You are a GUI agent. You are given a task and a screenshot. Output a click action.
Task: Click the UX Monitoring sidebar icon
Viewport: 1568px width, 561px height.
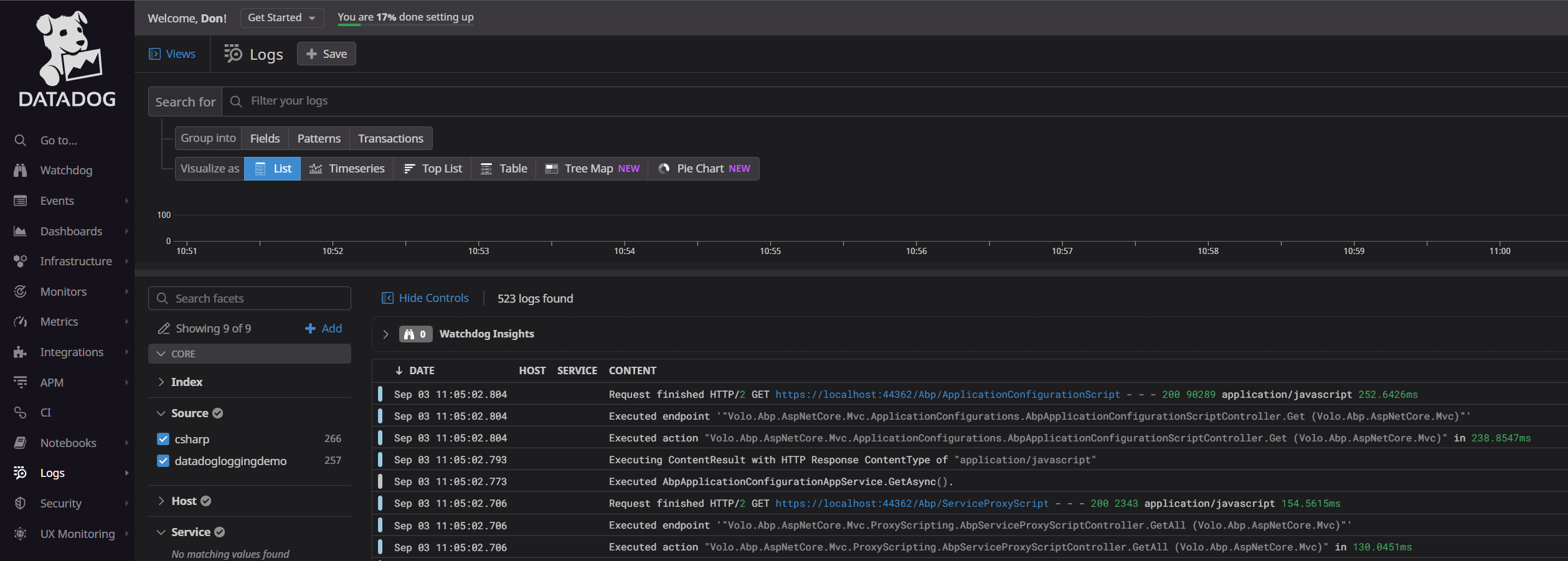coord(21,534)
